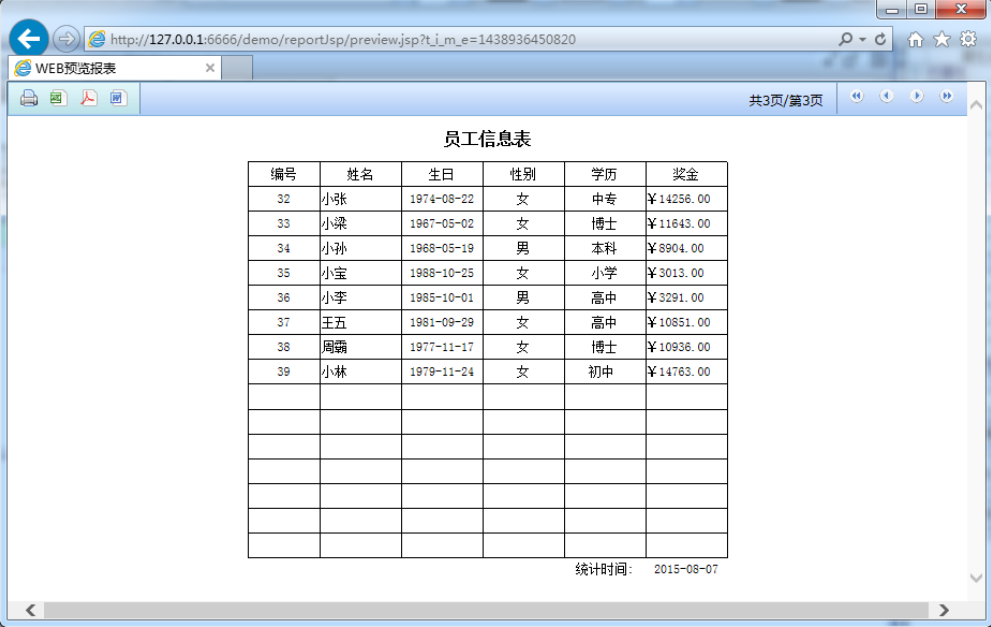Click bonus cell ¥10936.00
The width and height of the screenshot is (991, 627).
coord(686,346)
